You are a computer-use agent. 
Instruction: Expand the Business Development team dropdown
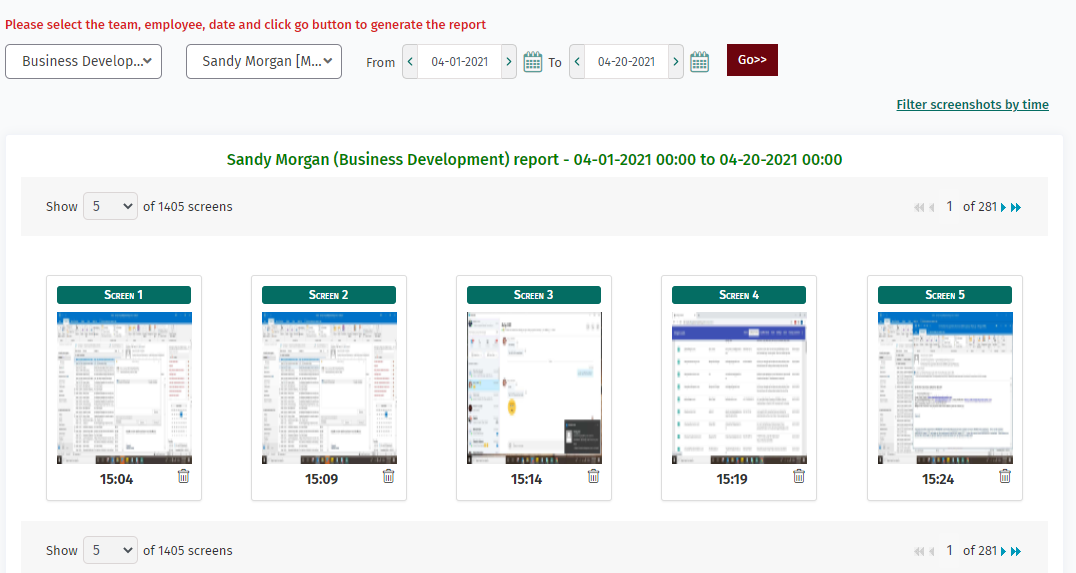[x=84, y=61]
